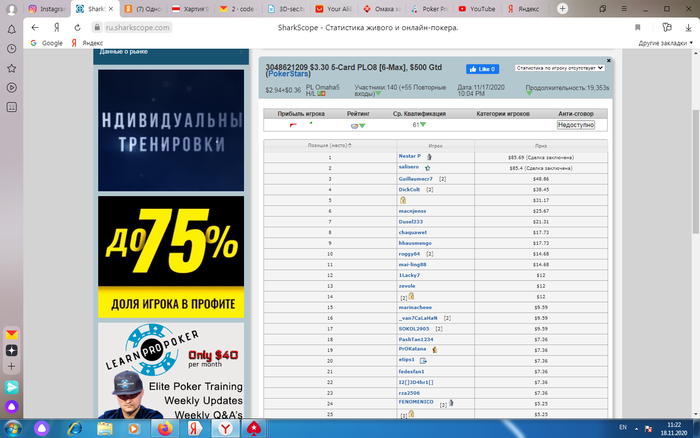Open player Nestar P profile
This screenshot has height=438, width=700.
tap(409, 156)
